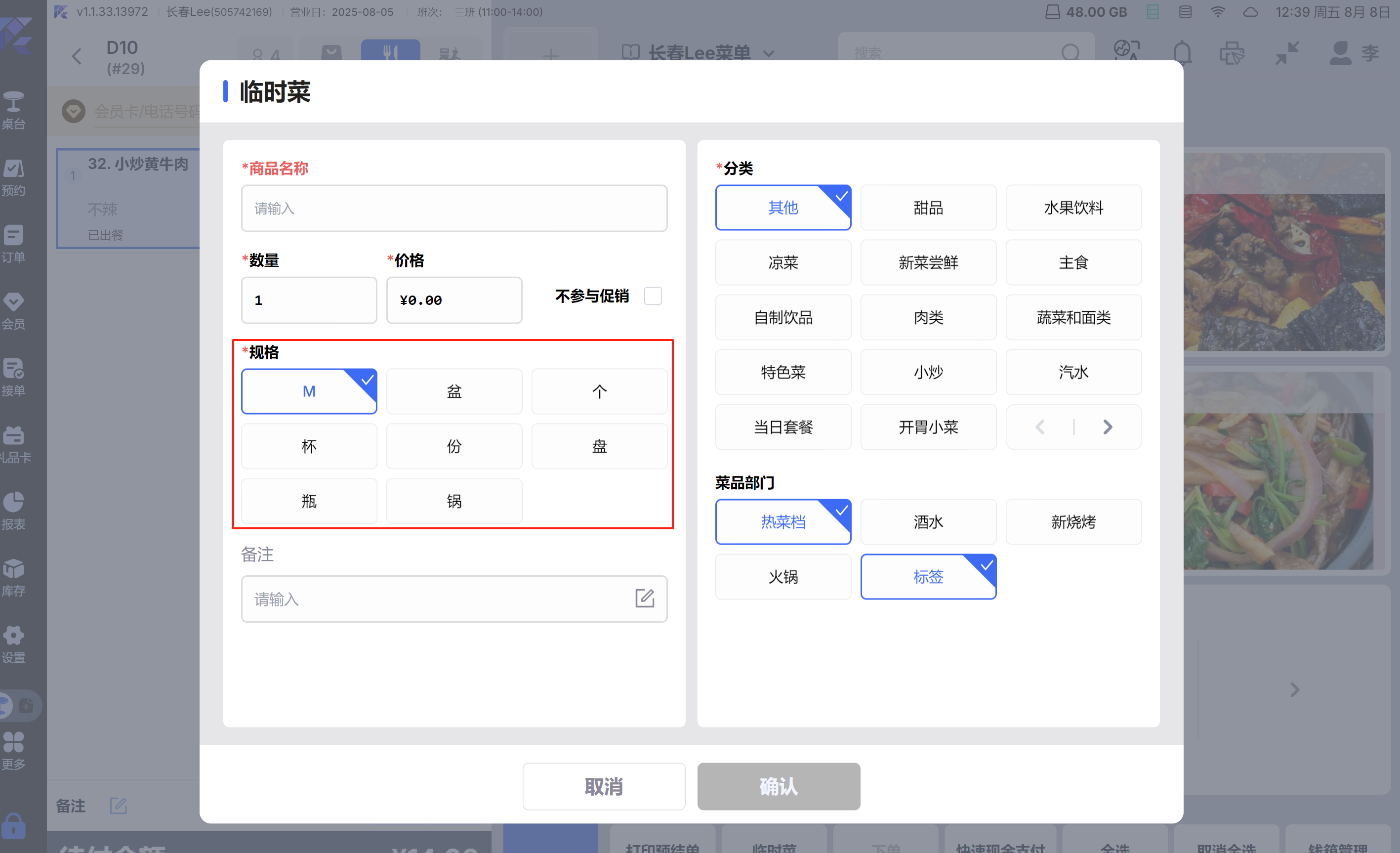Click the collapse arrows icon in top bar
Image resolution: width=1400 pixels, height=853 pixels.
click(1286, 53)
